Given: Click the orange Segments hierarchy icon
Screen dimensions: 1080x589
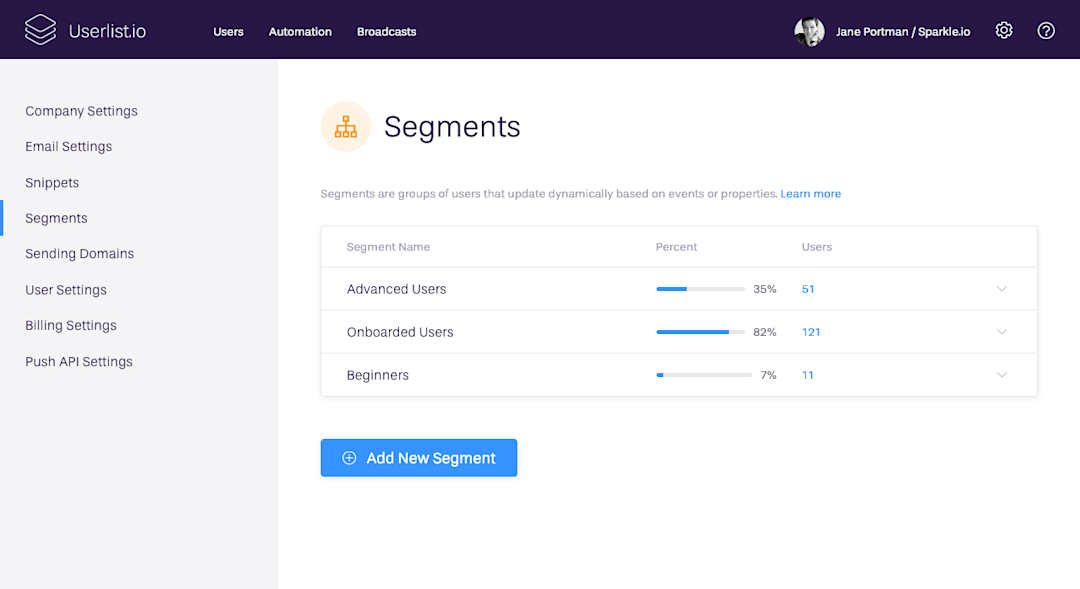Looking at the screenshot, I should (x=346, y=127).
